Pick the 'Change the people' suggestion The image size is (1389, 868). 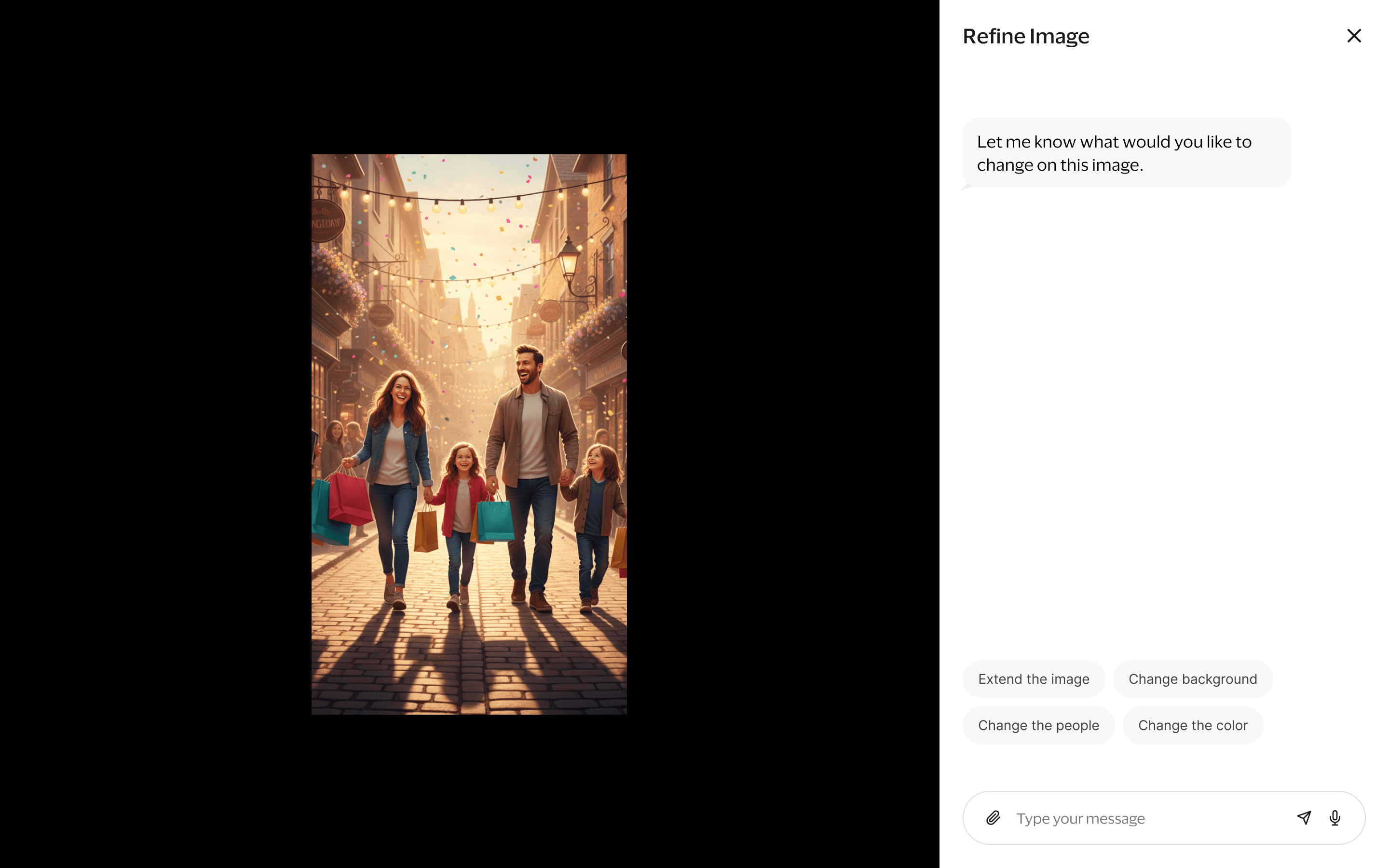[1038, 725]
